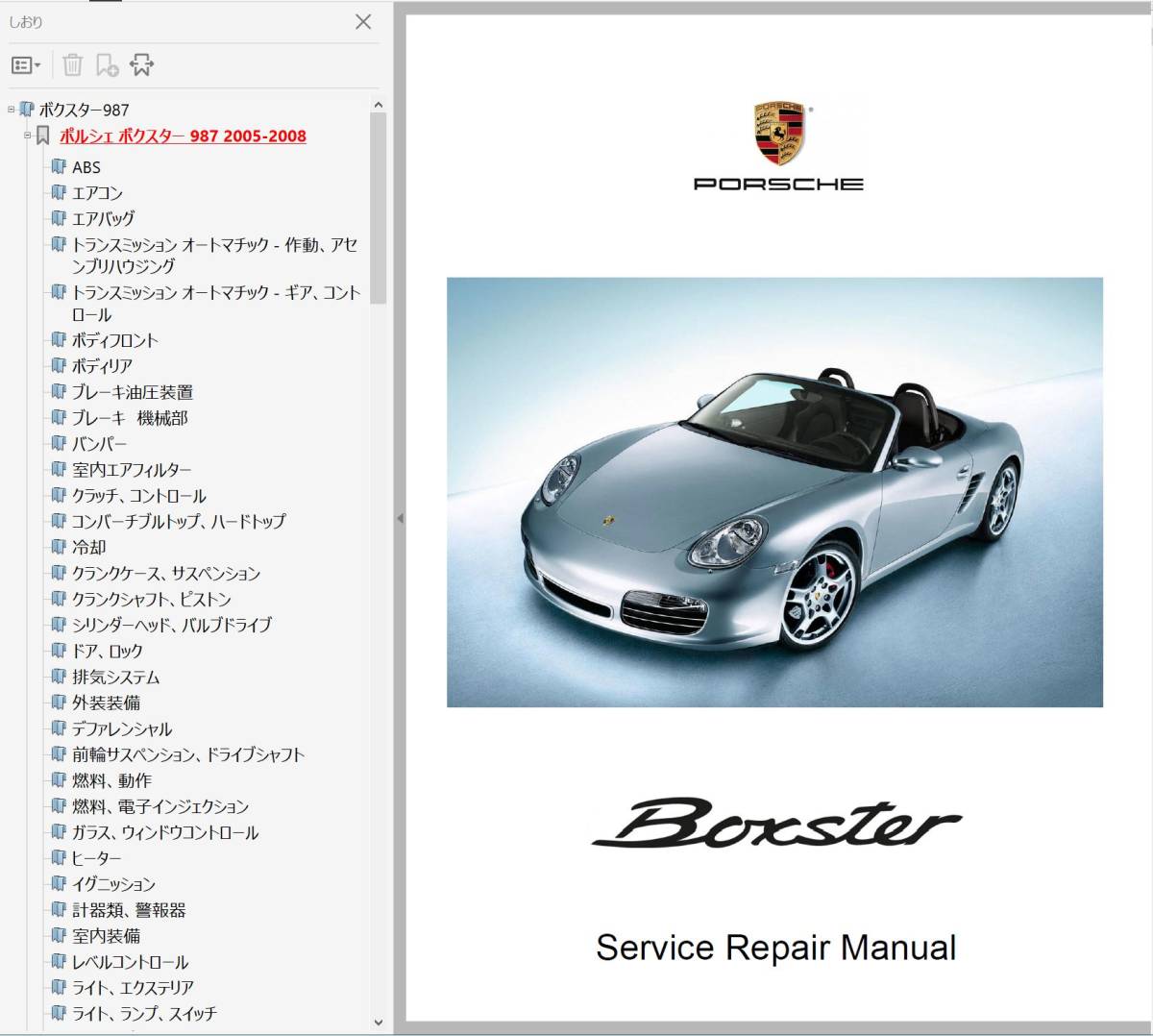Click the bookmark icon beside 室内装備
This screenshot has width=1153, height=1036.
coord(59,936)
